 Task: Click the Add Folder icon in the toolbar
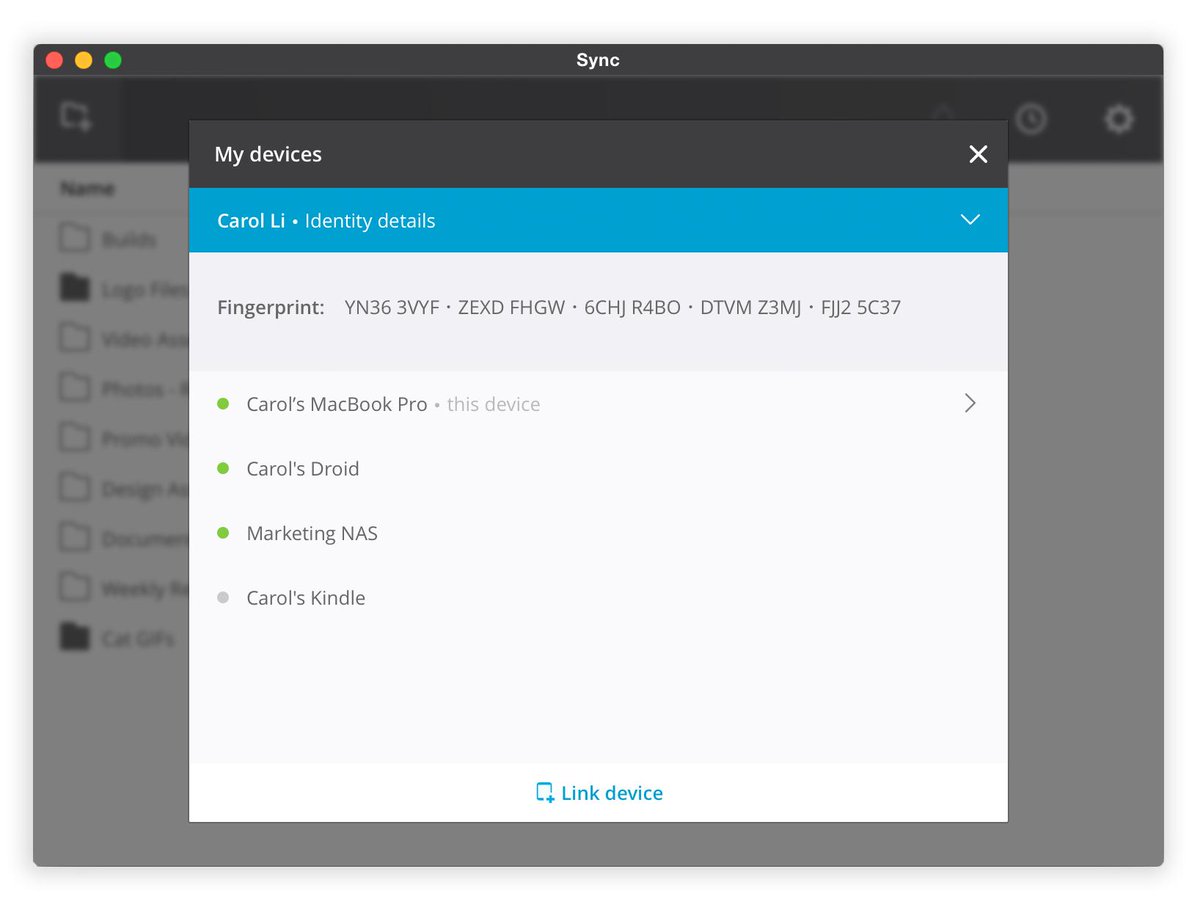pyautogui.click(x=76, y=117)
